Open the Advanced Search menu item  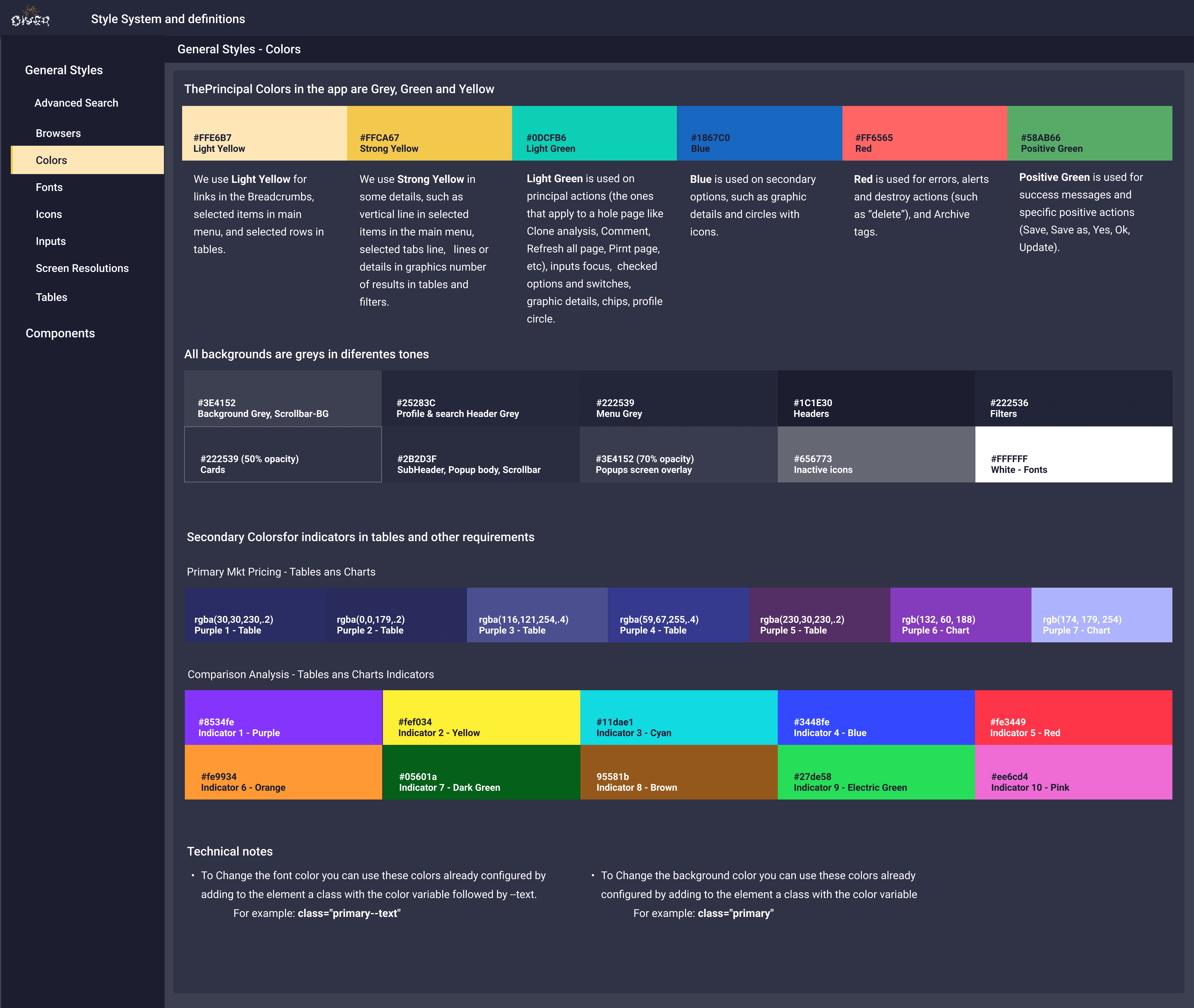click(76, 103)
